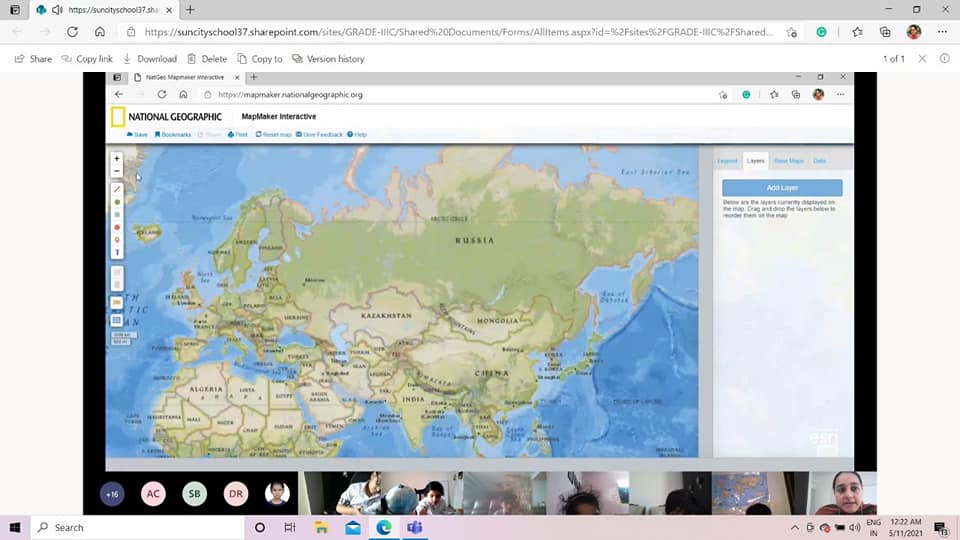Image resolution: width=960 pixels, height=540 pixels.
Task: Click the DR participant avatar
Action: coord(236,493)
